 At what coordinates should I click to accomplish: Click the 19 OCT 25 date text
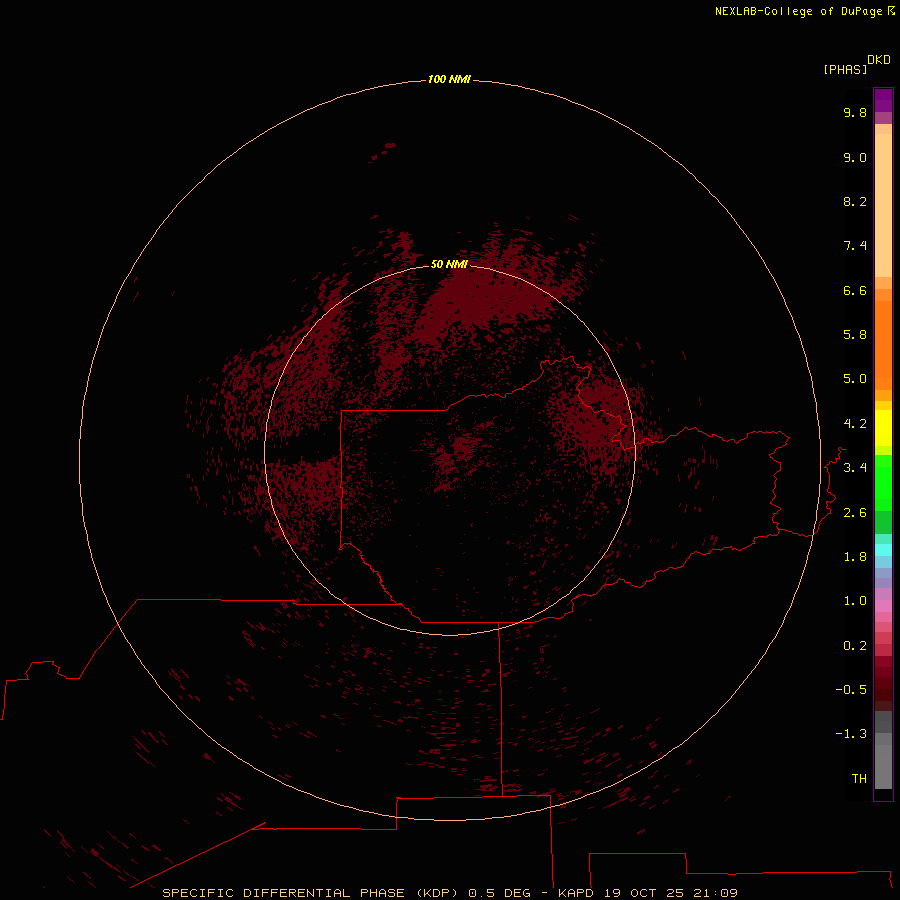tap(644, 893)
